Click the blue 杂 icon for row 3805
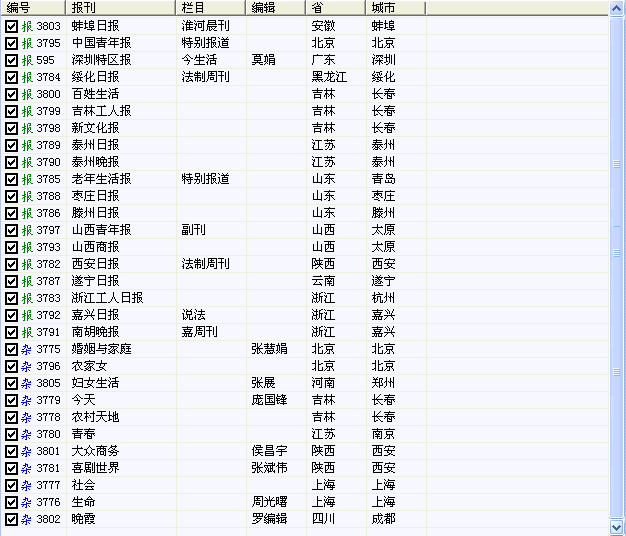 (x=27, y=383)
